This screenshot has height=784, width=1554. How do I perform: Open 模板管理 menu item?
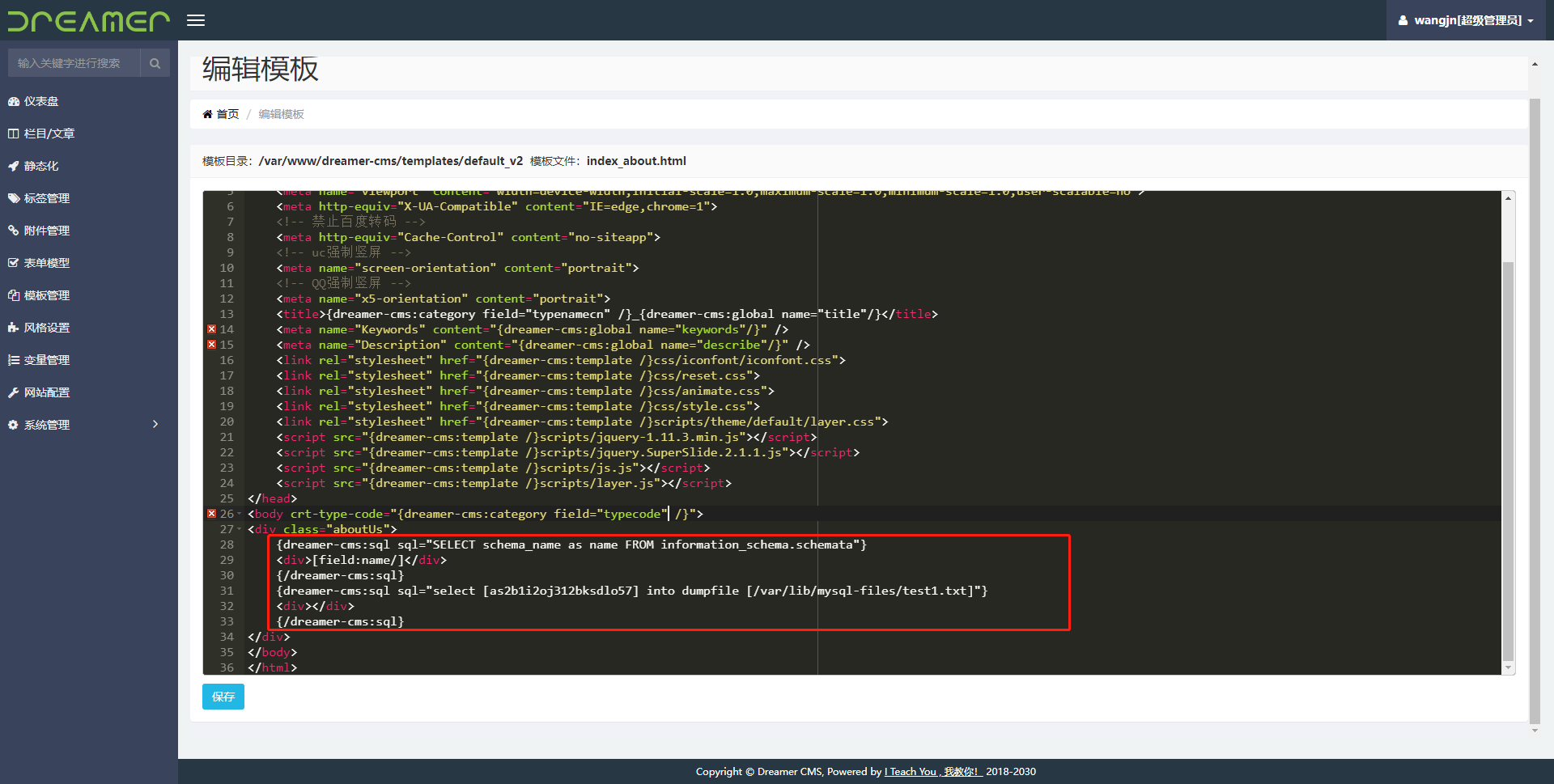[x=89, y=295]
